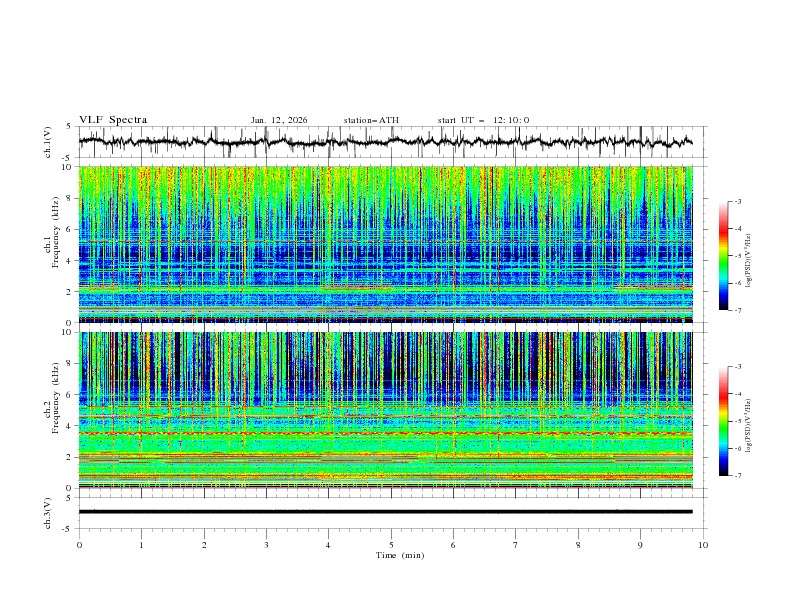The height and width of the screenshot is (612, 792).
Task: Click the -7 value on lower color bar
Action: click(x=737, y=476)
